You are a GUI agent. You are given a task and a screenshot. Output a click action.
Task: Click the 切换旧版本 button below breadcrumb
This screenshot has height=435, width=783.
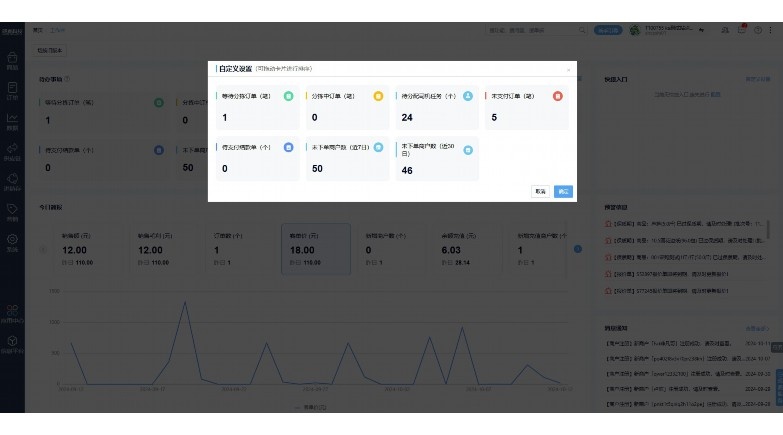point(49,50)
